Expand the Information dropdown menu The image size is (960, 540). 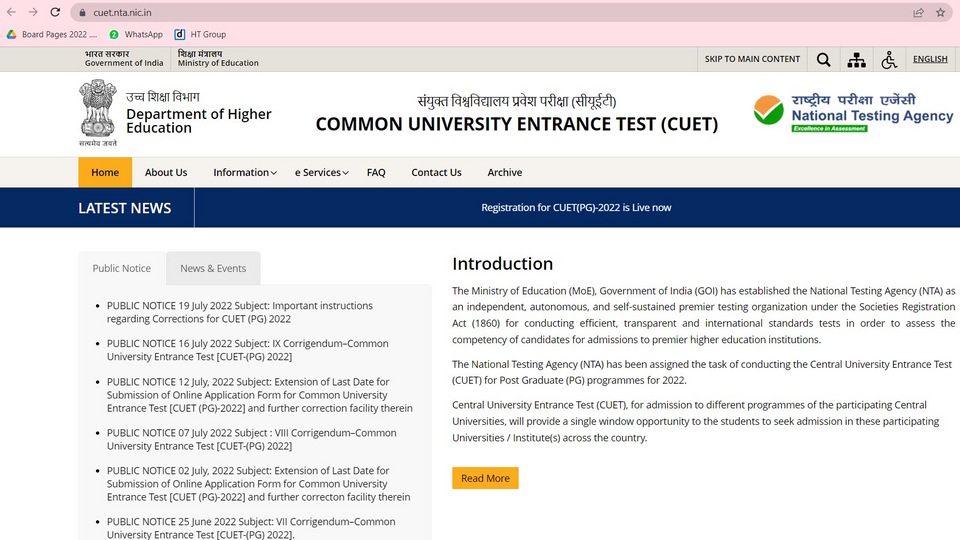click(x=244, y=173)
